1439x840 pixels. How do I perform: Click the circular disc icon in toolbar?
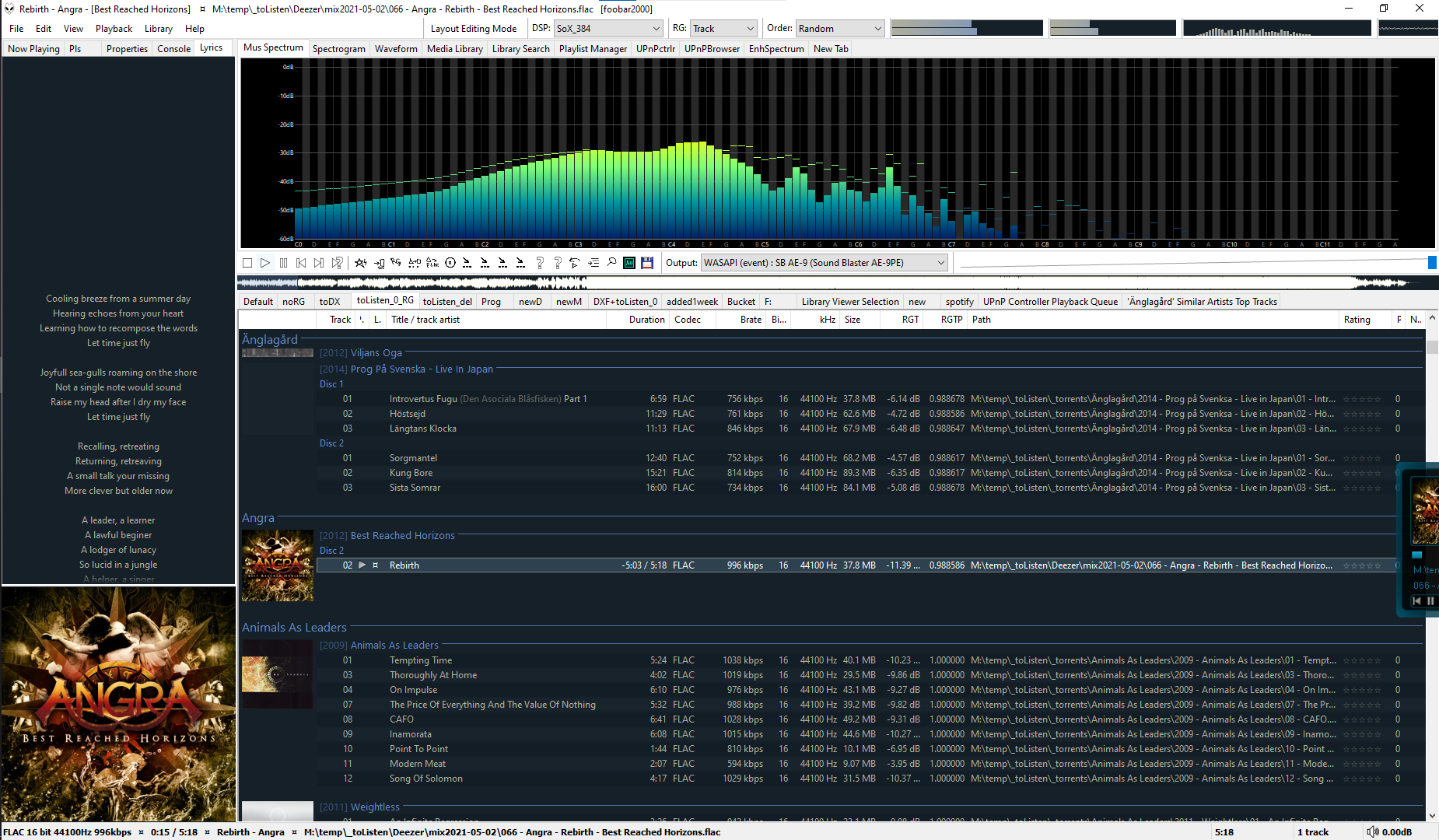click(x=450, y=263)
